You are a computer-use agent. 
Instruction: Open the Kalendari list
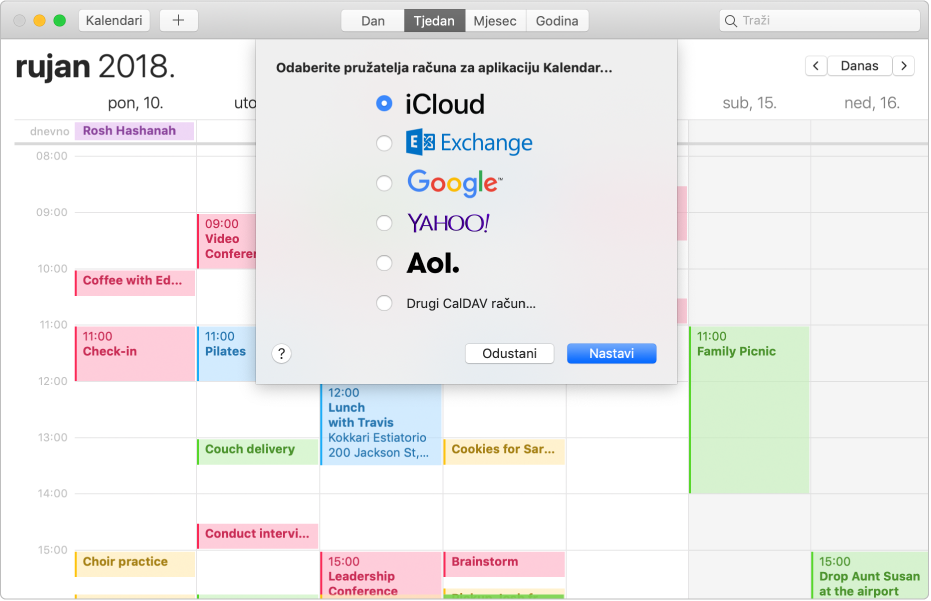tap(114, 21)
